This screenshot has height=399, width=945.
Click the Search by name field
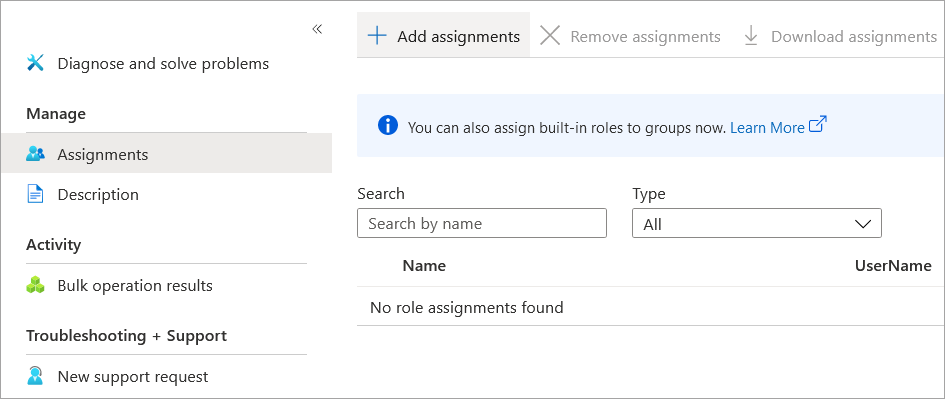482,223
